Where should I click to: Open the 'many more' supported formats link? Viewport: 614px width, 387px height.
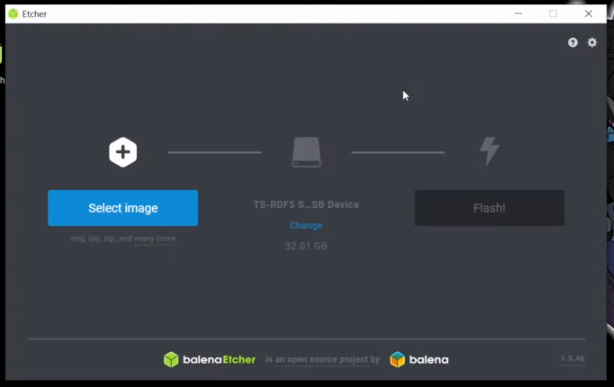[155, 239]
